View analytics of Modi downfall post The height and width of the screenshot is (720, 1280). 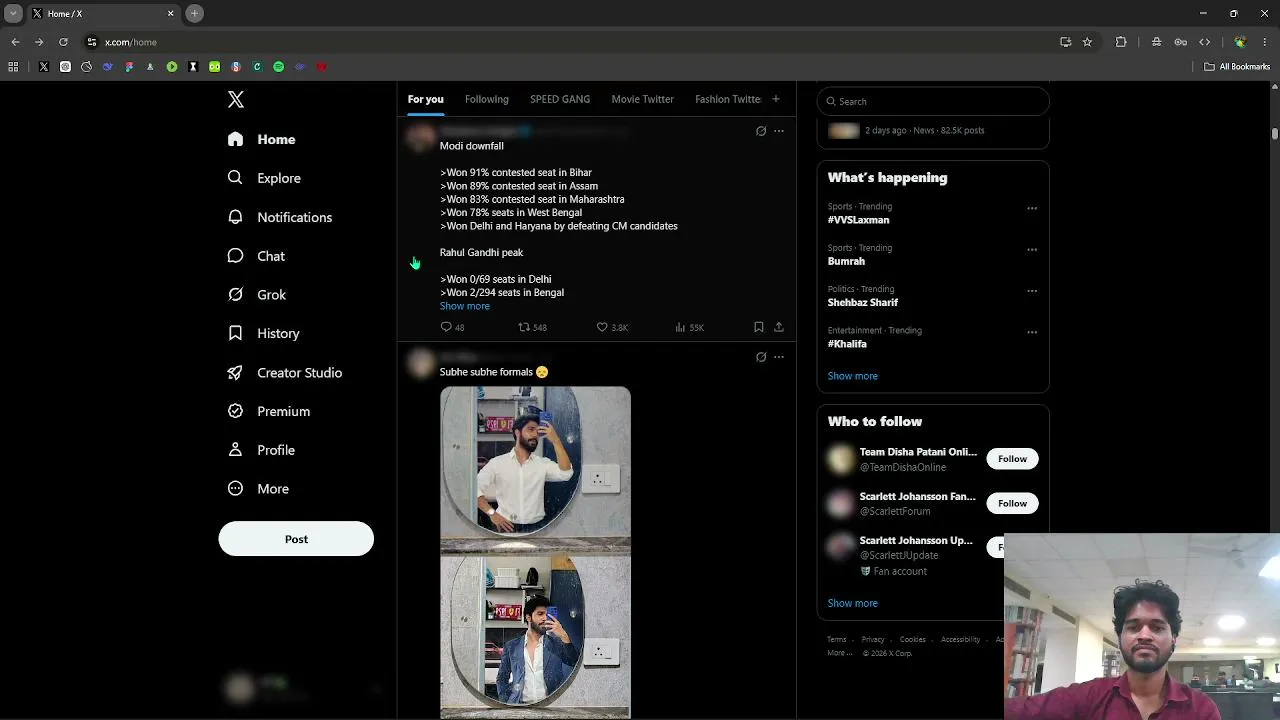pos(690,327)
